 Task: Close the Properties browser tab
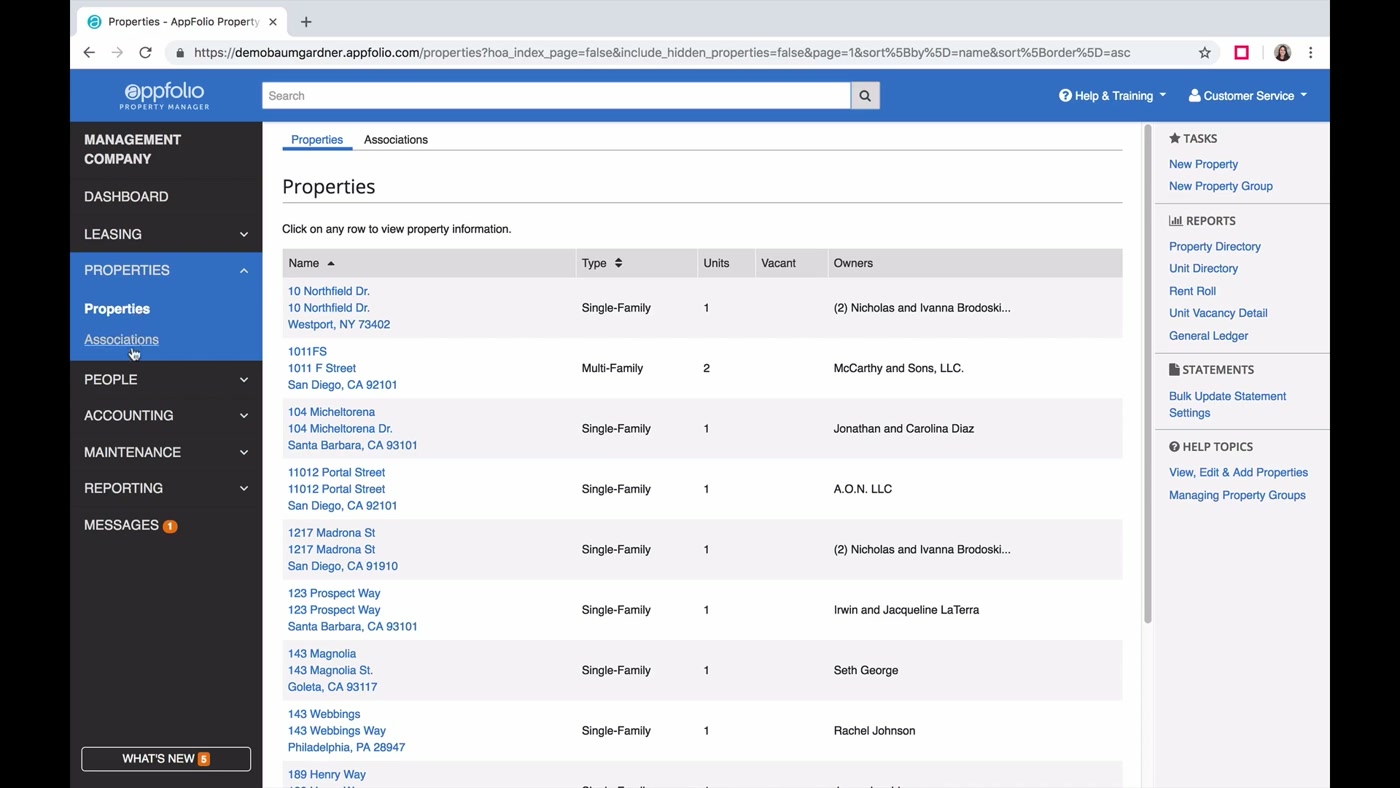click(273, 21)
